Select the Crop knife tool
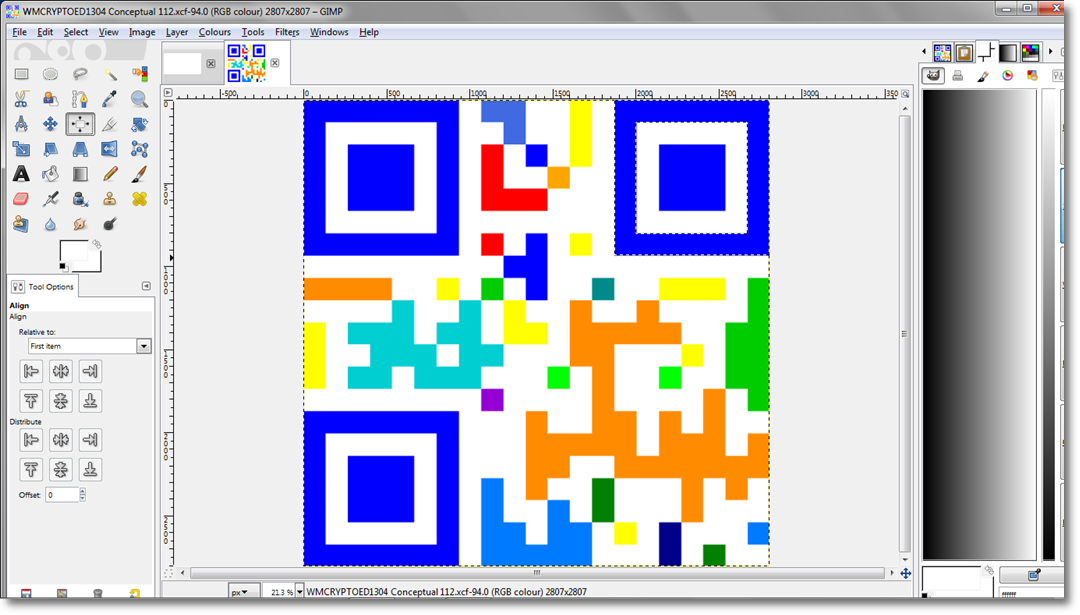Image resolution: width=1080 pixels, height=615 pixels. (x=110, y=124)
